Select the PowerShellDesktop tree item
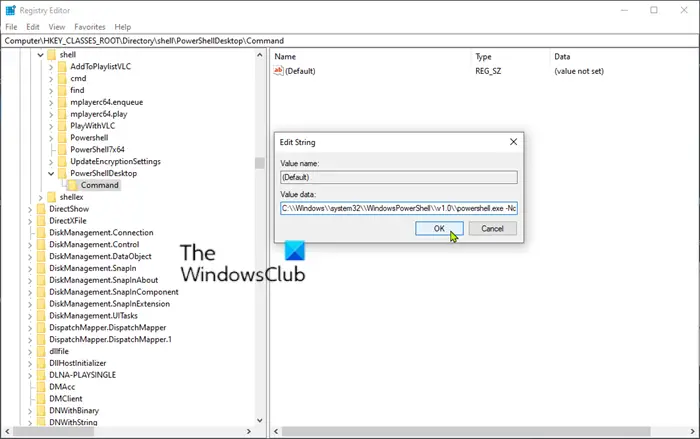Image resolution: width=700 pixels, height=439 pixels. point(104,173)
